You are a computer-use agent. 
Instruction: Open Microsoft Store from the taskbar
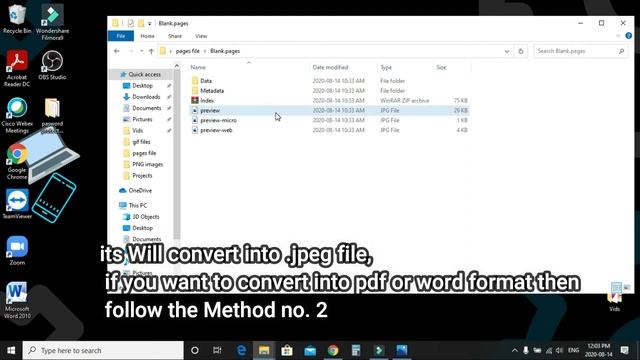(287, 350)
